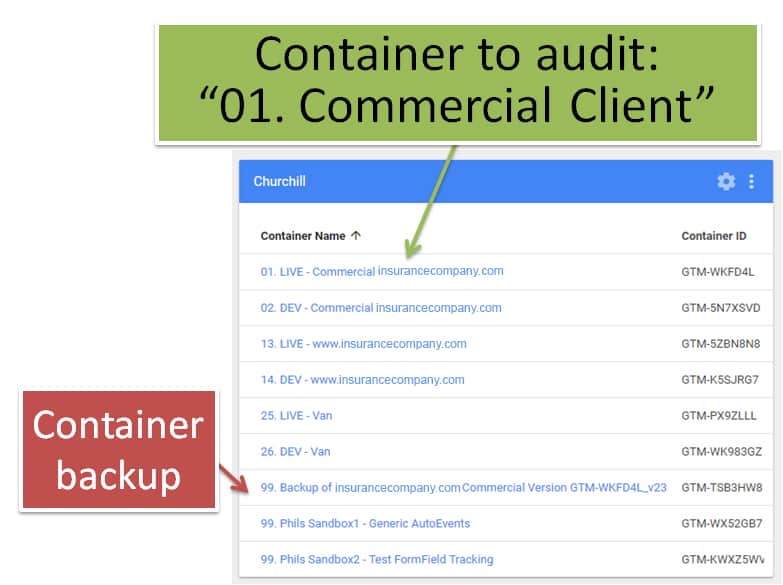
Task: Open 02. DEV - Commercial container
Action: (x=381, y=308)
